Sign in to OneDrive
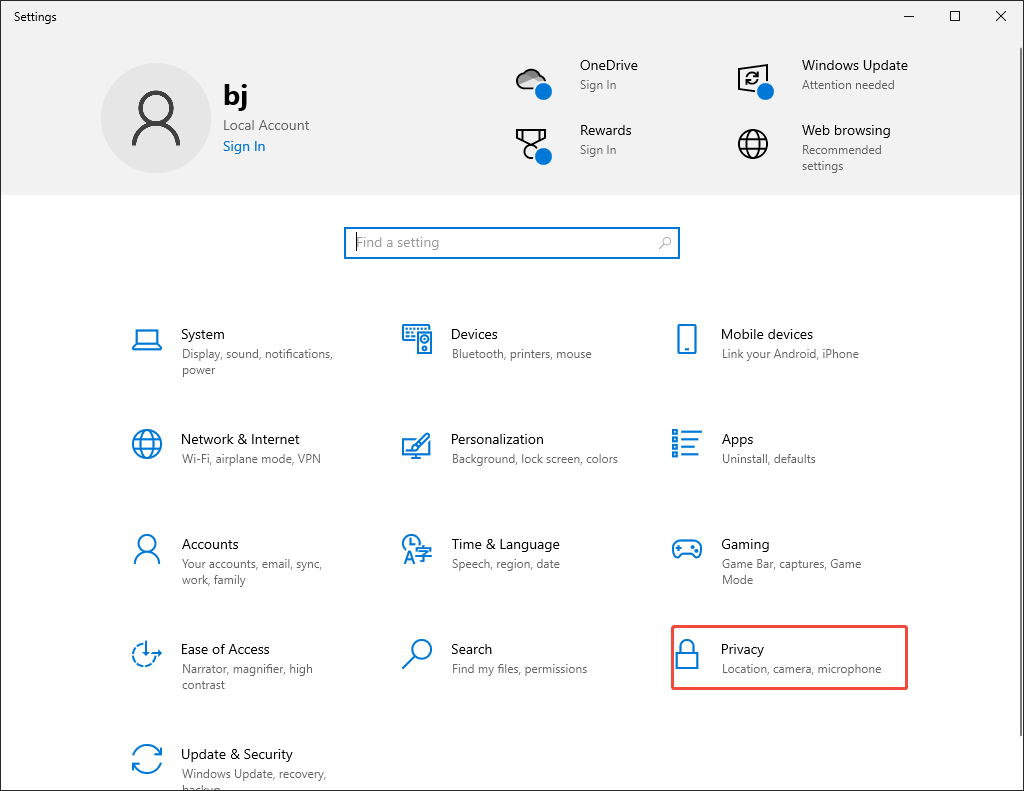This screenshot has height=791, width=1024. tap(609, 74)
